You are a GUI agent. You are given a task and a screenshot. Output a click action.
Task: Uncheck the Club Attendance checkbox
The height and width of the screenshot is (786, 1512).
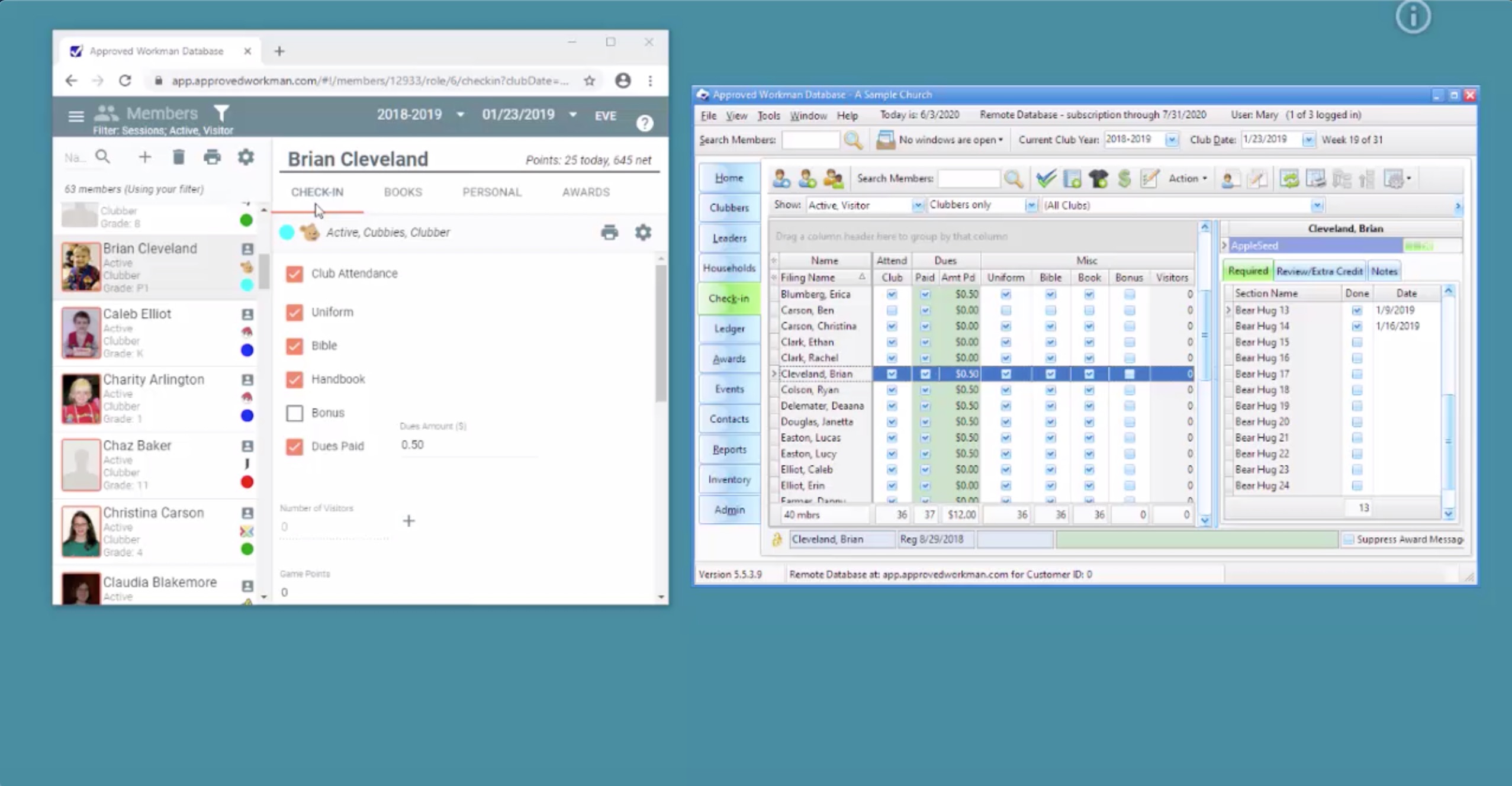point(294,273)
